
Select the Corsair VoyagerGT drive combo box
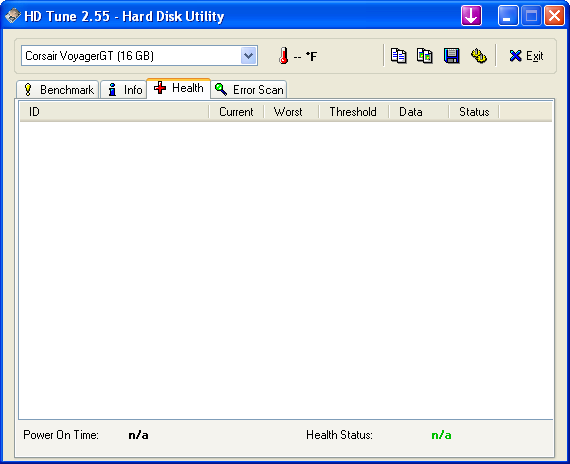click(140, 56)
